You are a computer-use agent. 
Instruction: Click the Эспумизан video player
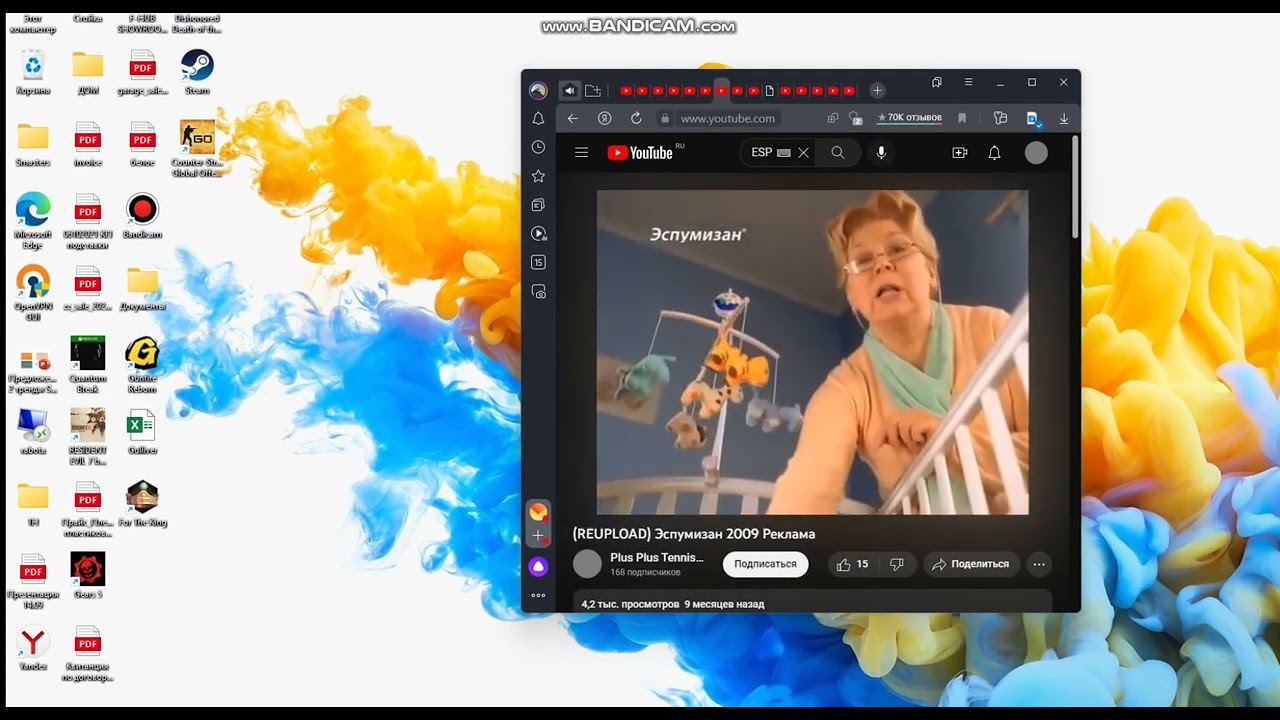click(x=813, y=352)
